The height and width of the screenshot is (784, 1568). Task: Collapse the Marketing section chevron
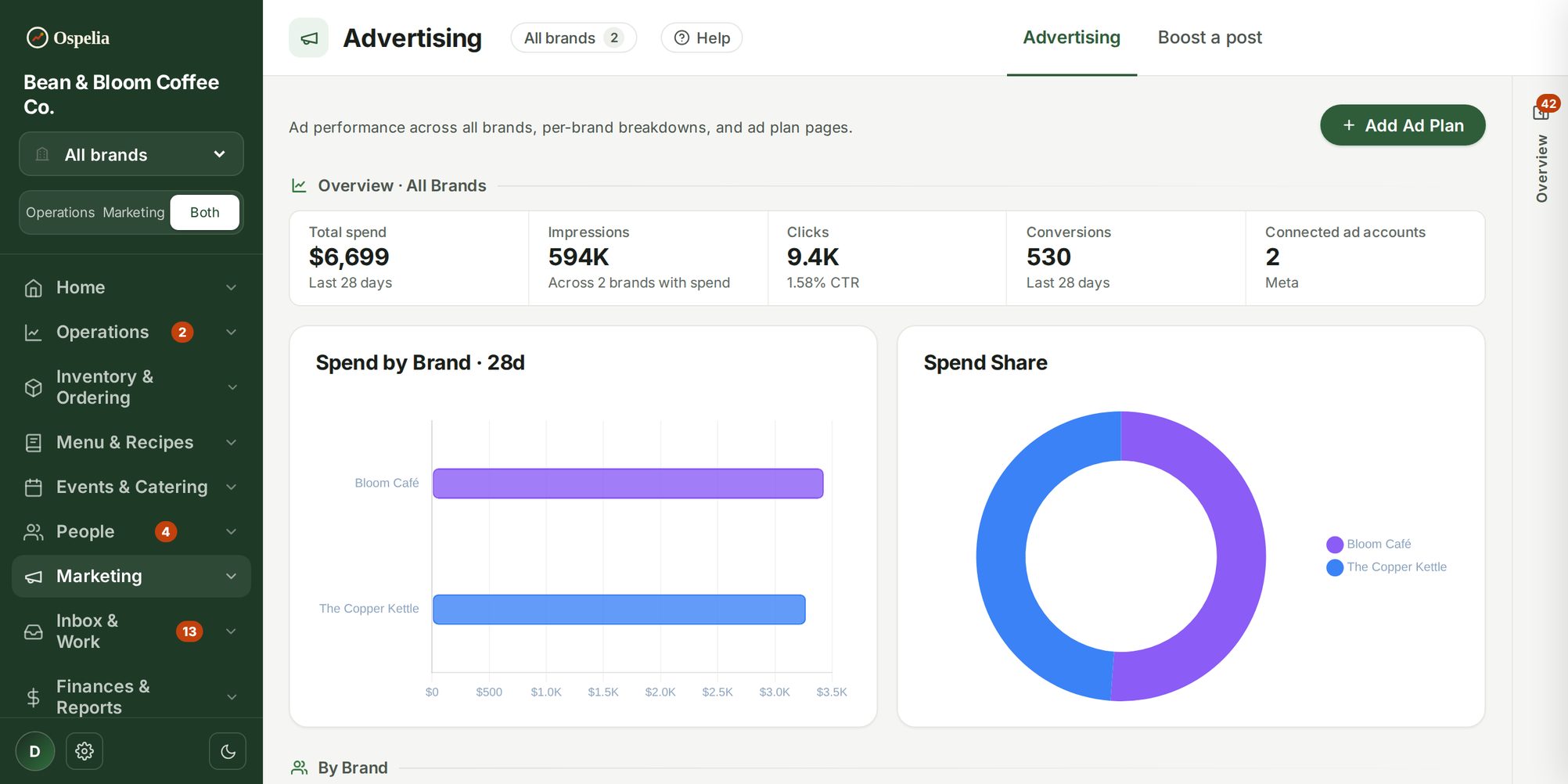[x=232, y=577]
